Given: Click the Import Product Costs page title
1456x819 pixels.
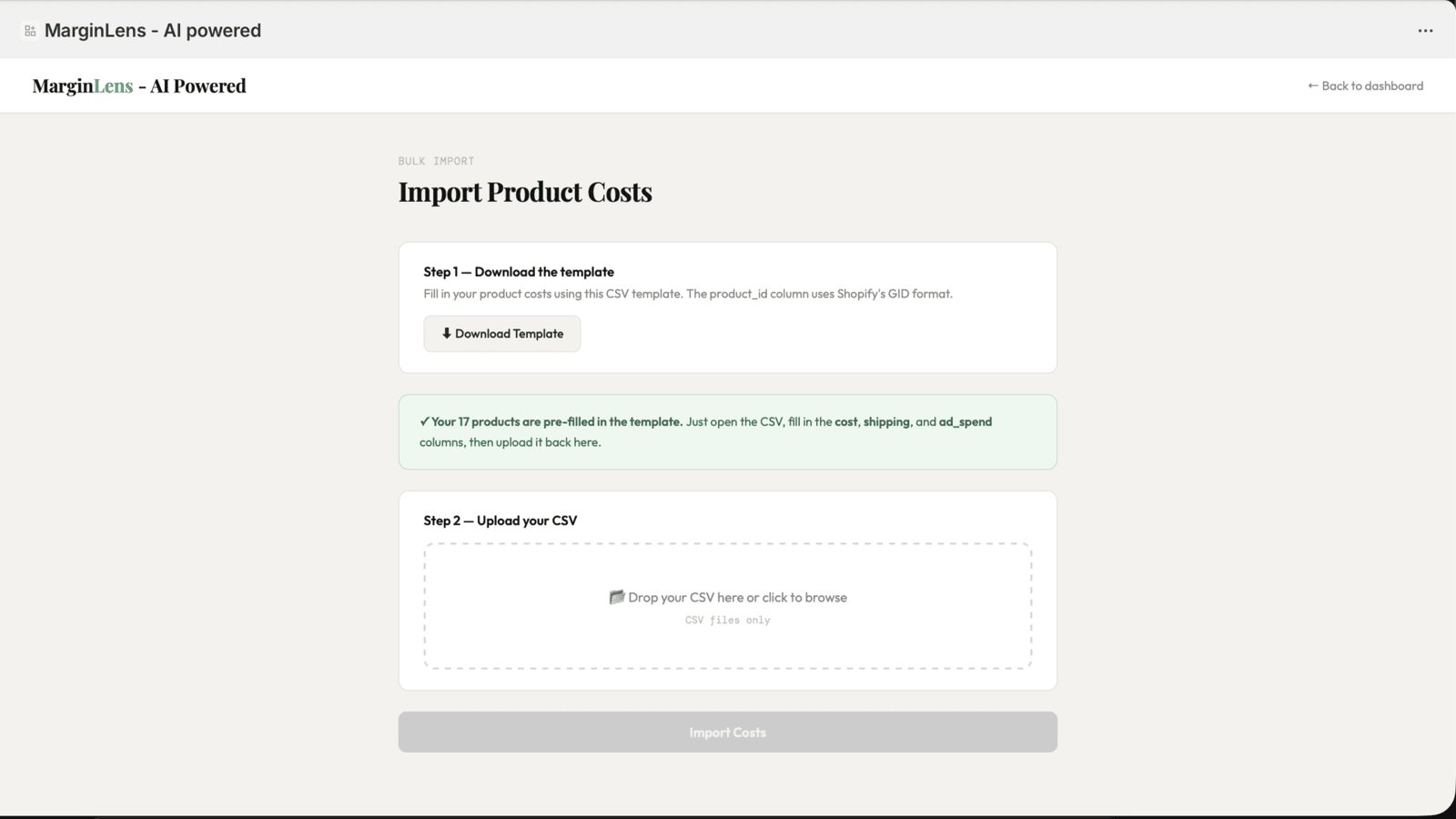Looking at the screenshot, I should click(x=524, y=192).
